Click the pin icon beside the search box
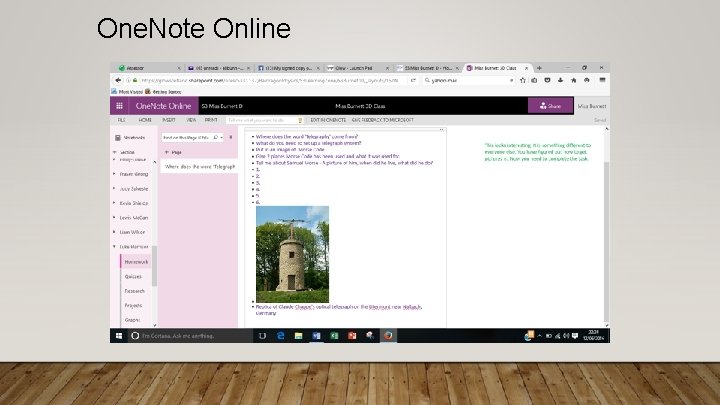This screenshot has height=405, width=720. click(231, 137)
